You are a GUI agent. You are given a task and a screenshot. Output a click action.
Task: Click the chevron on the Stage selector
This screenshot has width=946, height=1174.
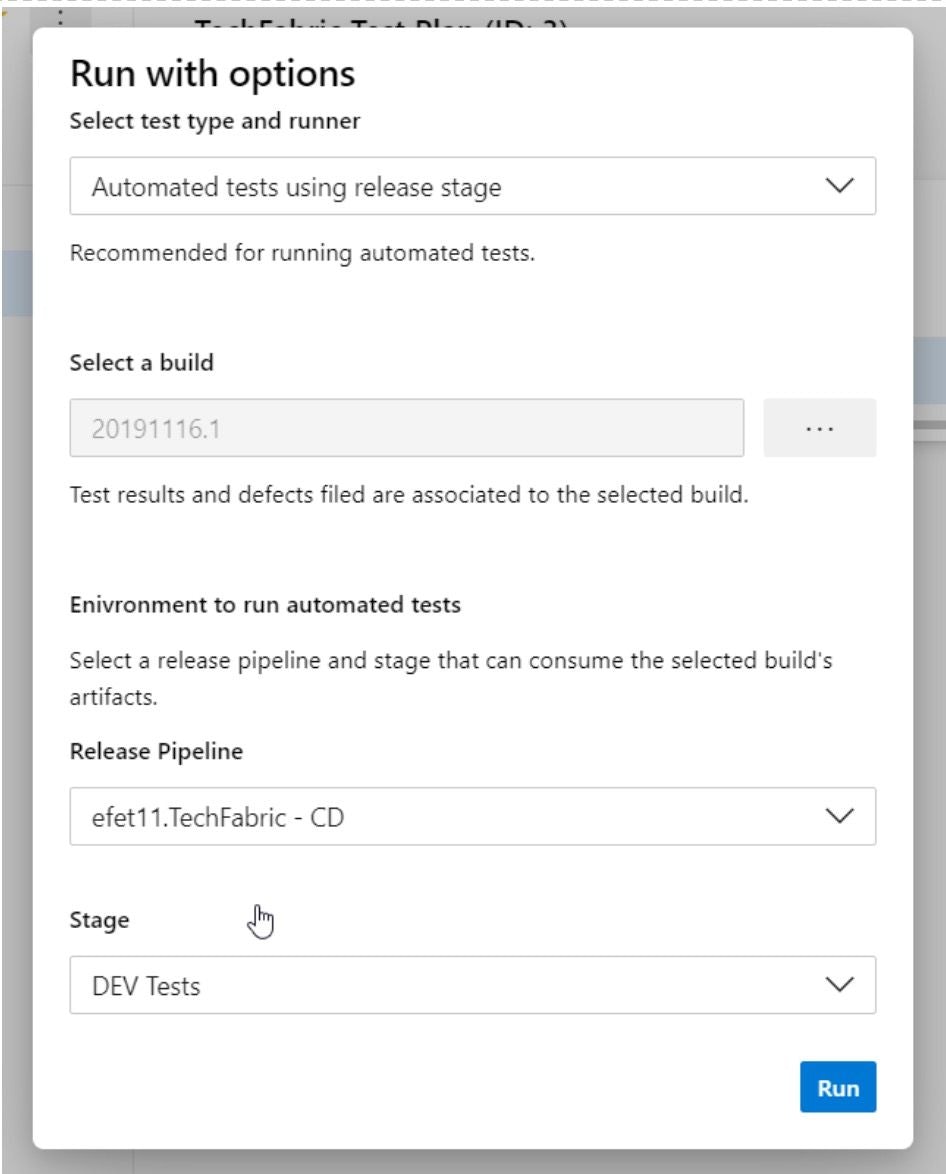pos(841,985)
